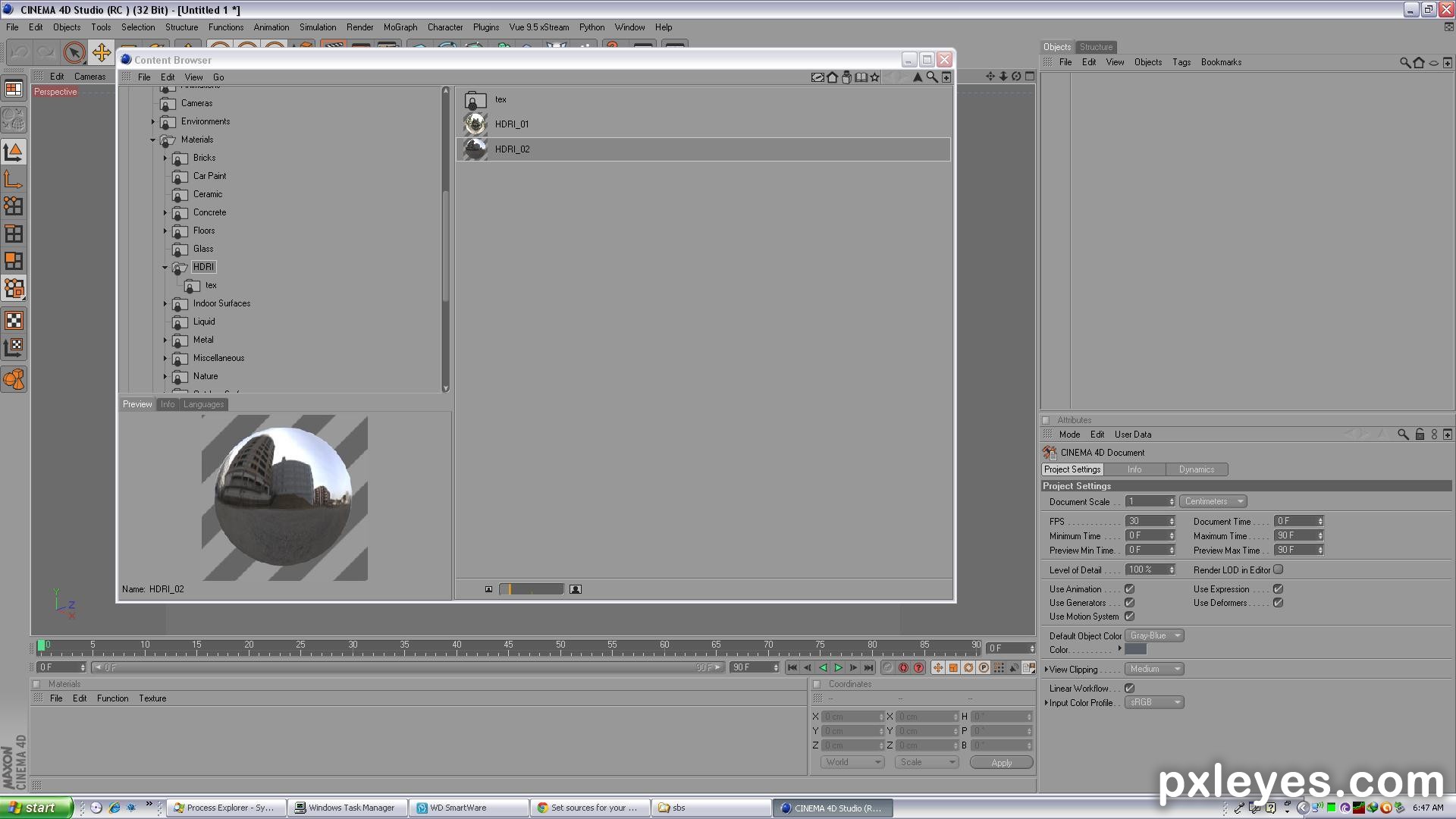Open the View Clipping Medium dropdown
This screenshot has height=819, width=1456.
tap(1154, 669)
